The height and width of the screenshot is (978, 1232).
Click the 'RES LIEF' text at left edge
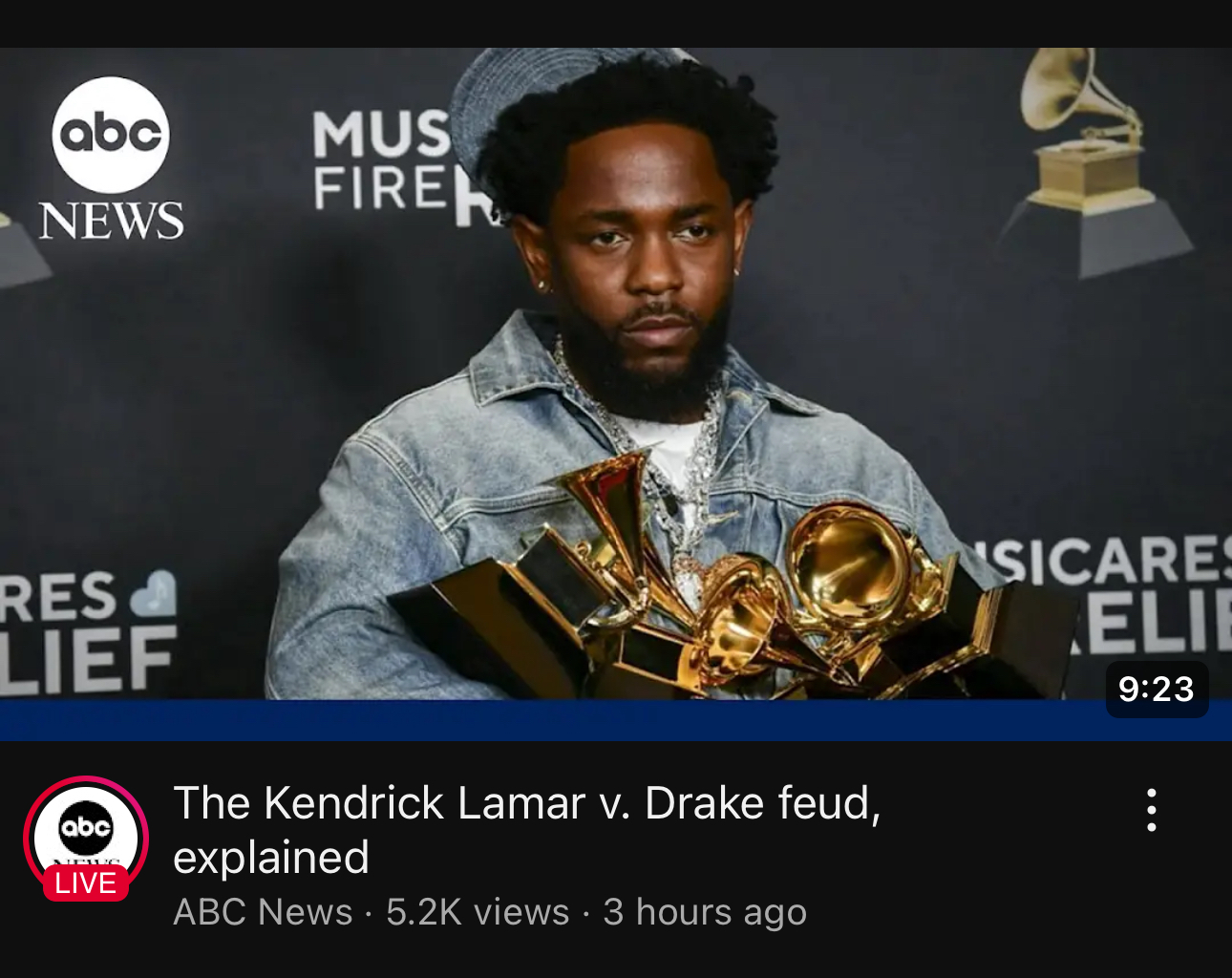(x=86, y=632)
